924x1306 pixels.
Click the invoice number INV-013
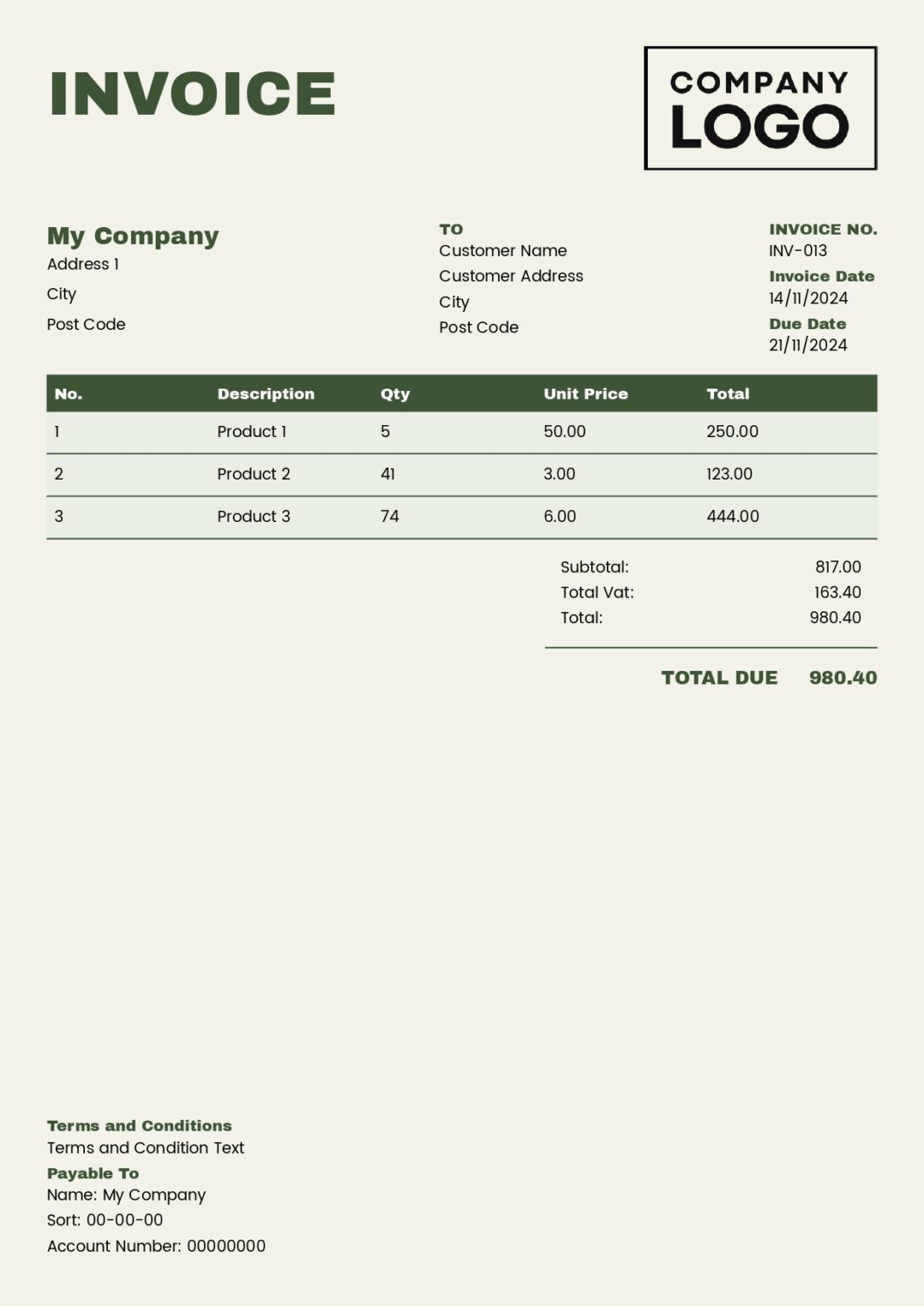point(797,251)
